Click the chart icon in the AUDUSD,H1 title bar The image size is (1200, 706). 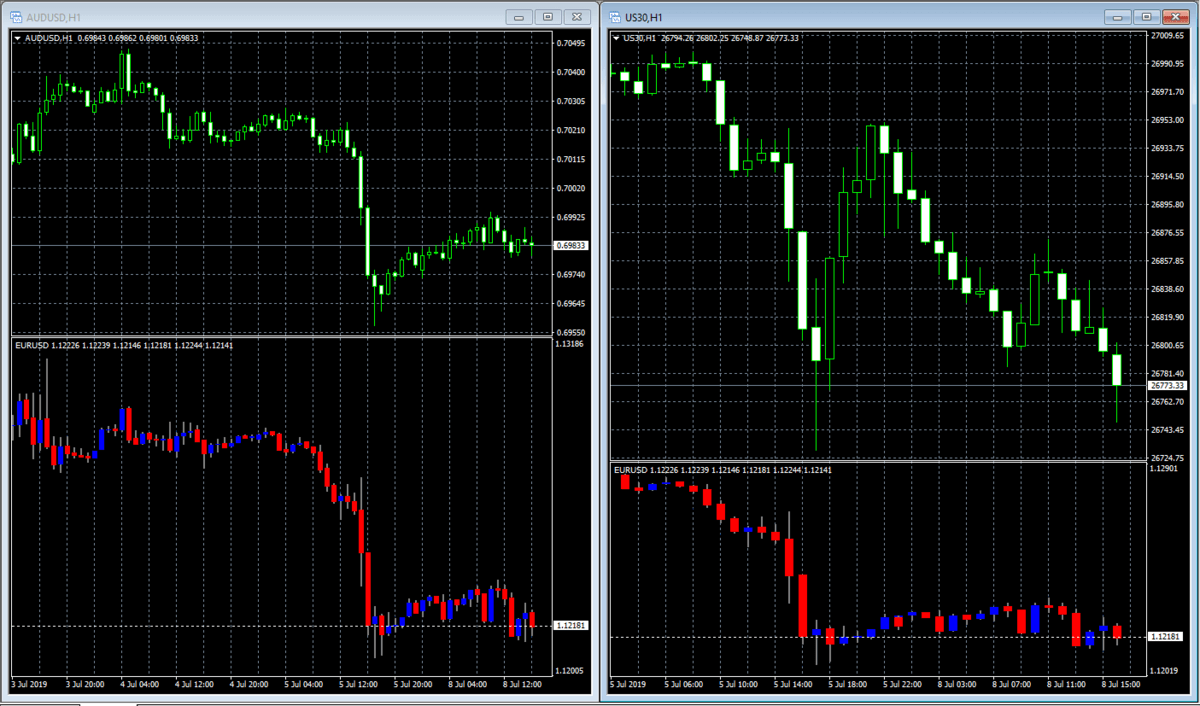click(14, 17)
